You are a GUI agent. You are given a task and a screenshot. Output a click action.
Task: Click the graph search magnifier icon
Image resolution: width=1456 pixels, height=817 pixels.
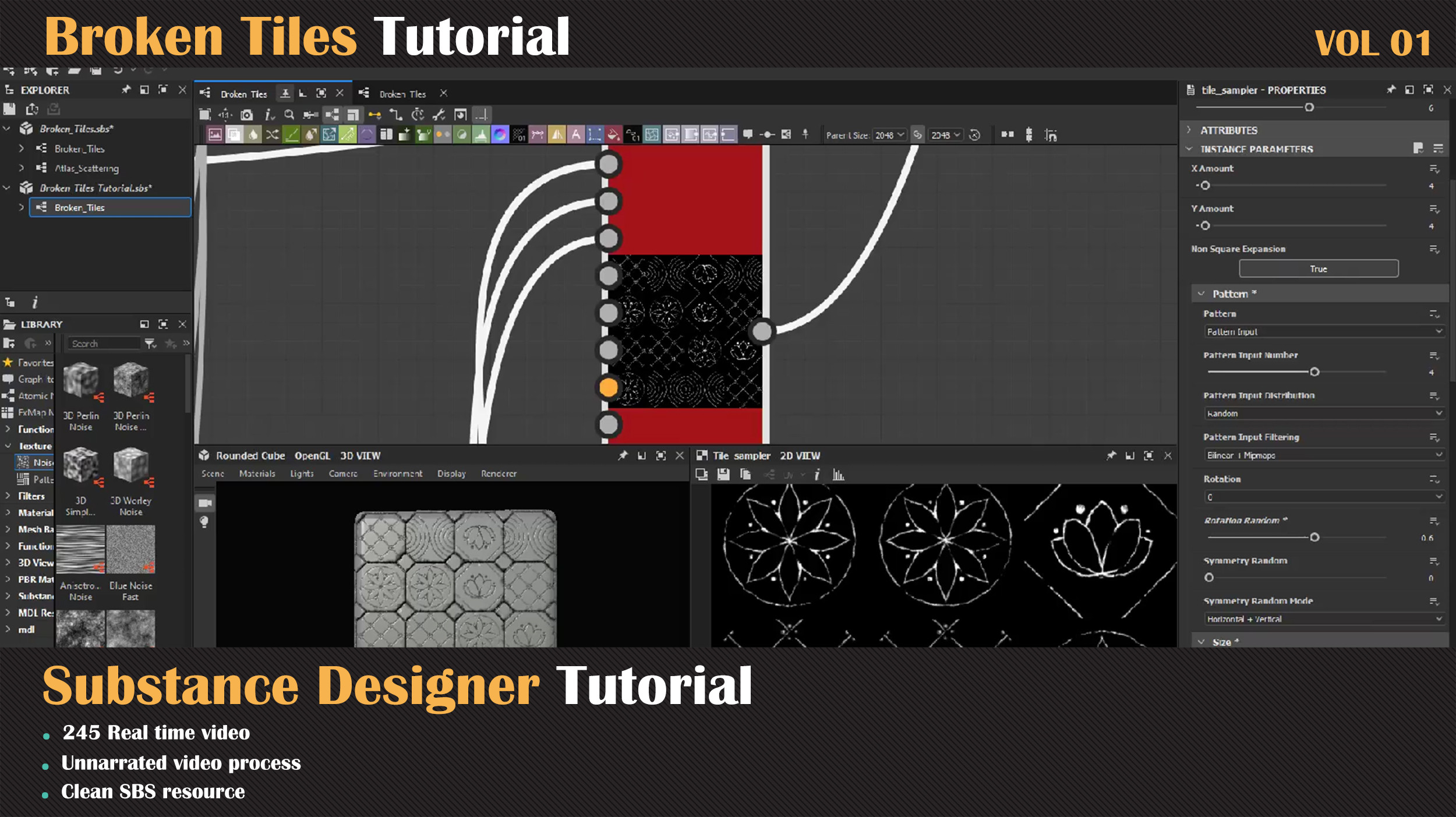click(x=289, y=115)
